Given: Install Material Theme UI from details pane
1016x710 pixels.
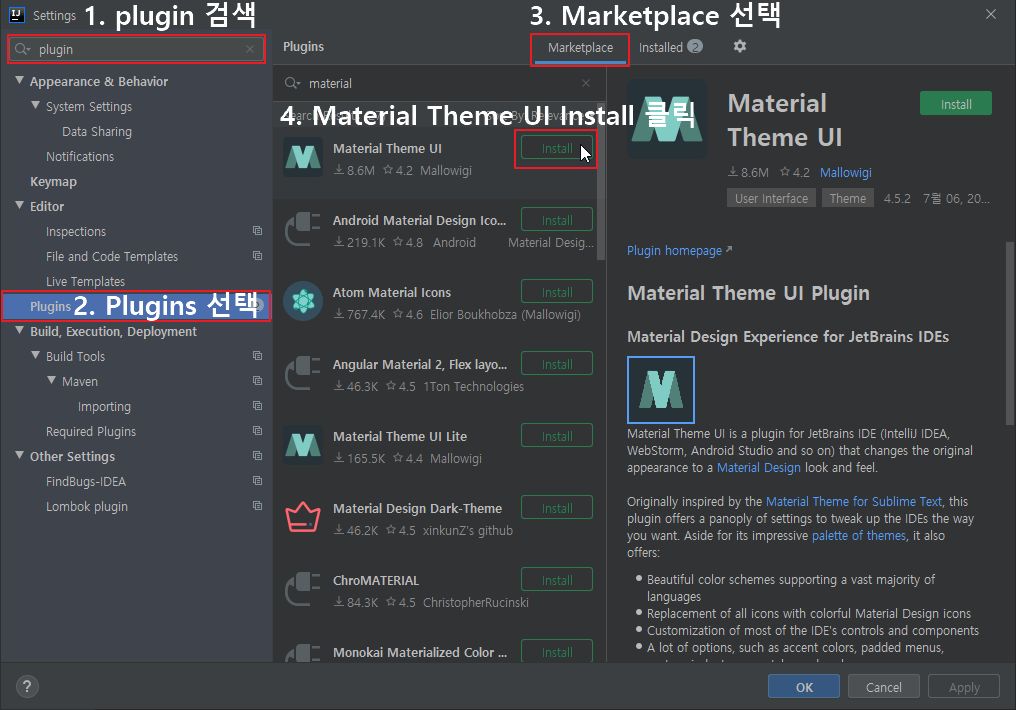Looking at the screenshot, I should pyautogui.click(x=956, y=104).
